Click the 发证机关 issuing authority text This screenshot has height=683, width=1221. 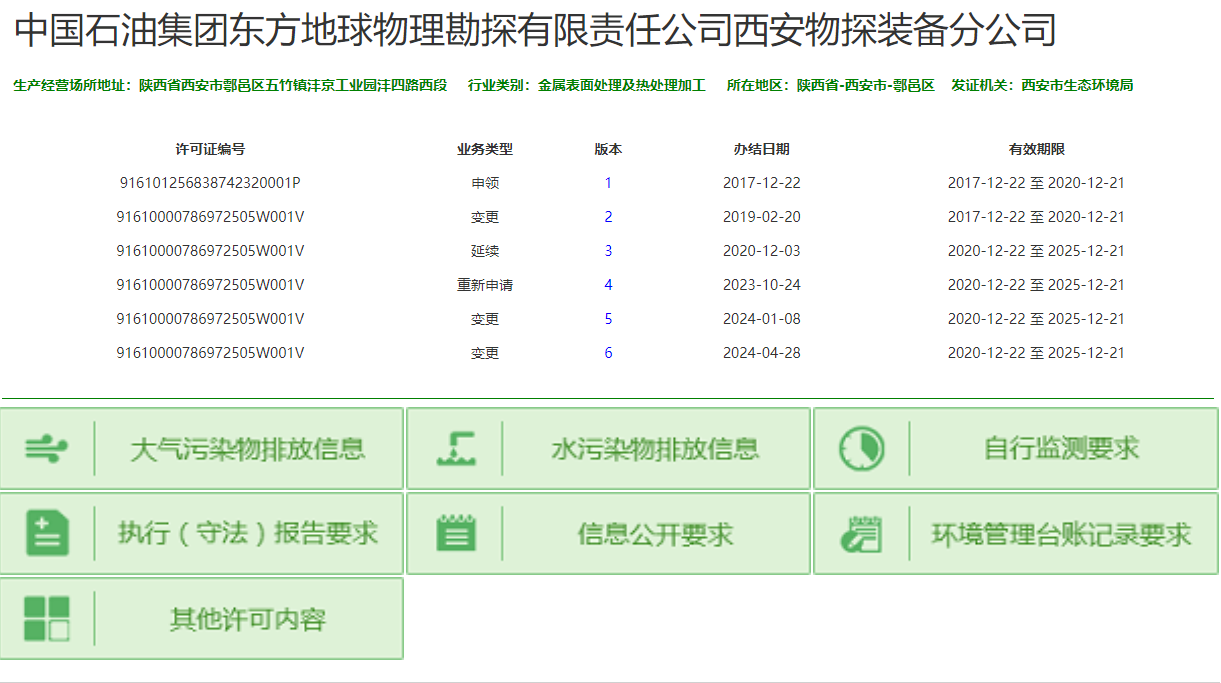1042,85
